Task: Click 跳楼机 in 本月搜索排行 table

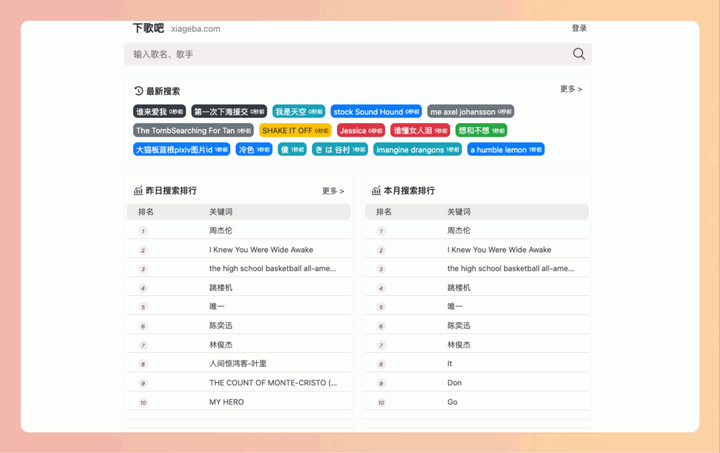Action: pos(459,288)
